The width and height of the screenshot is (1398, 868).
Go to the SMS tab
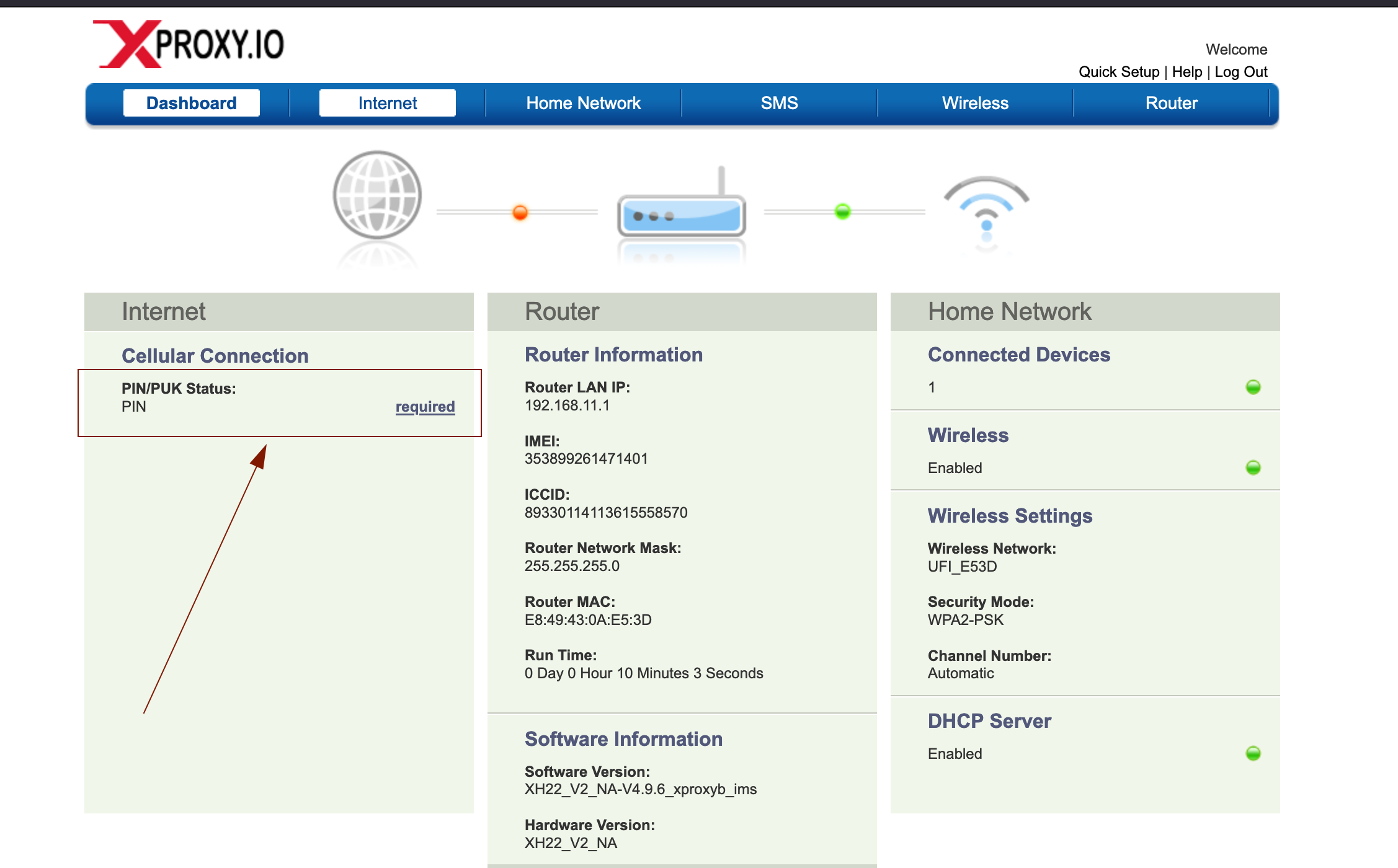point(779,103)
